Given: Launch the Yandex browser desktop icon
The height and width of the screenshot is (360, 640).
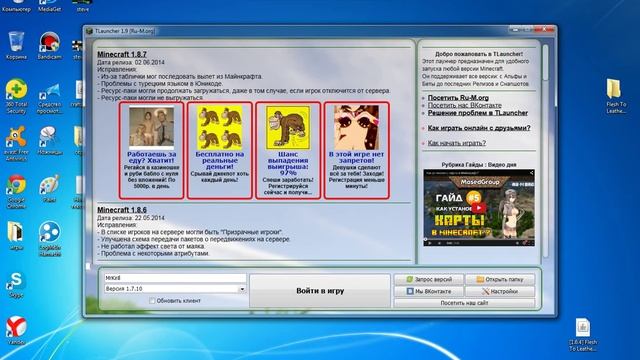Looking at the screenshot, I should 16,330.
